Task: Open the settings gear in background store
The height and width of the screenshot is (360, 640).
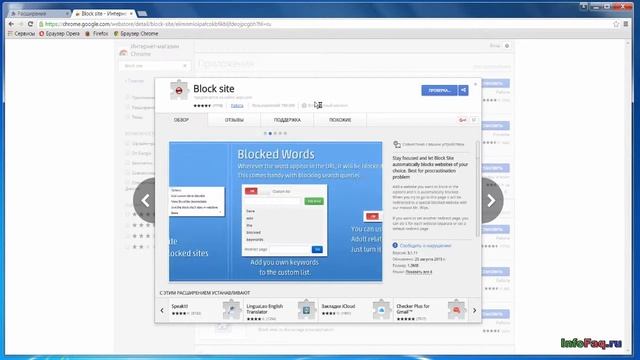Action: [507, 46]
